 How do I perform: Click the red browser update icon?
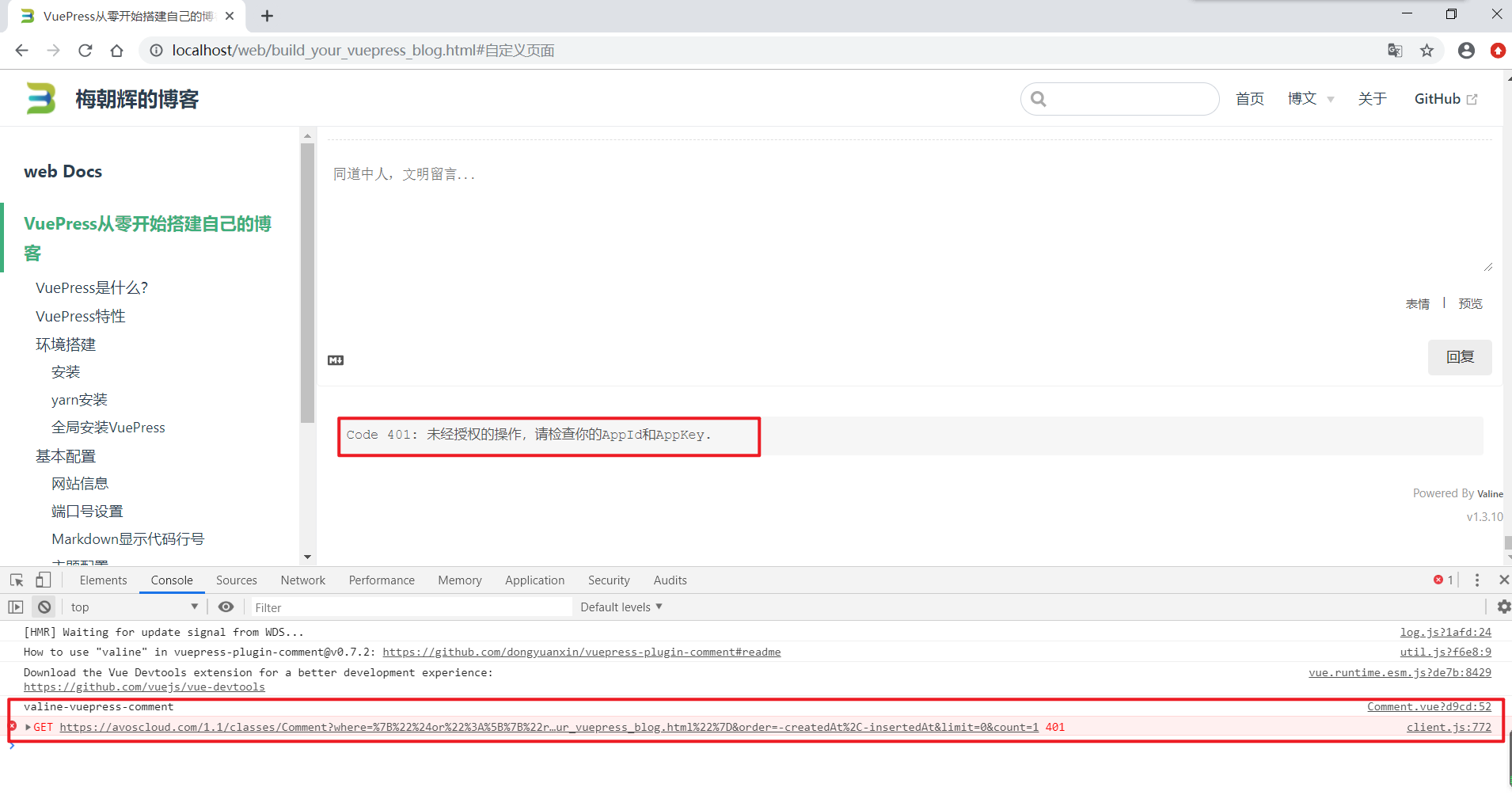[1498, 51]
